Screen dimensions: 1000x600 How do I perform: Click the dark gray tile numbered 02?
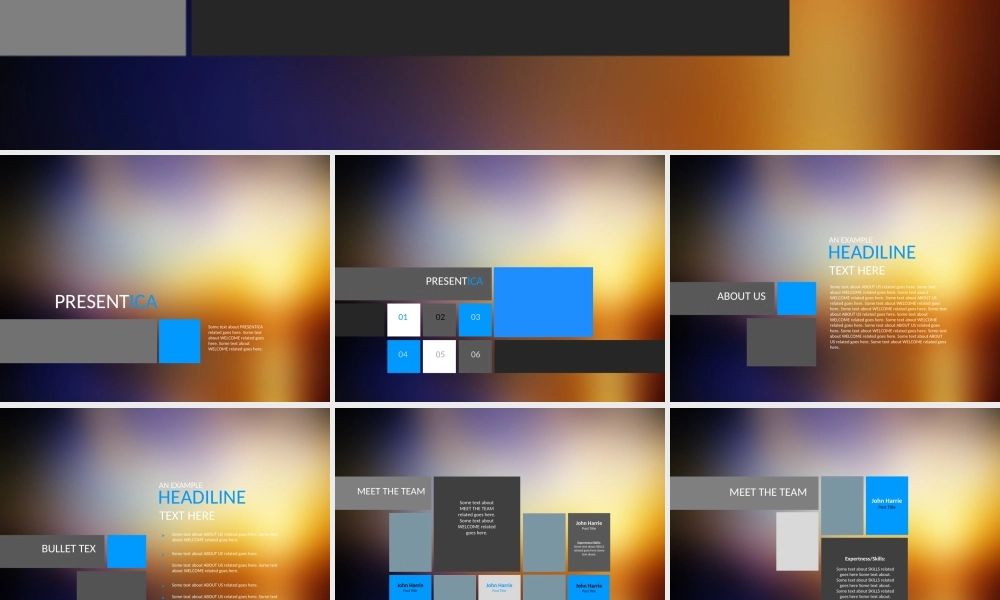tap(439, 319)
